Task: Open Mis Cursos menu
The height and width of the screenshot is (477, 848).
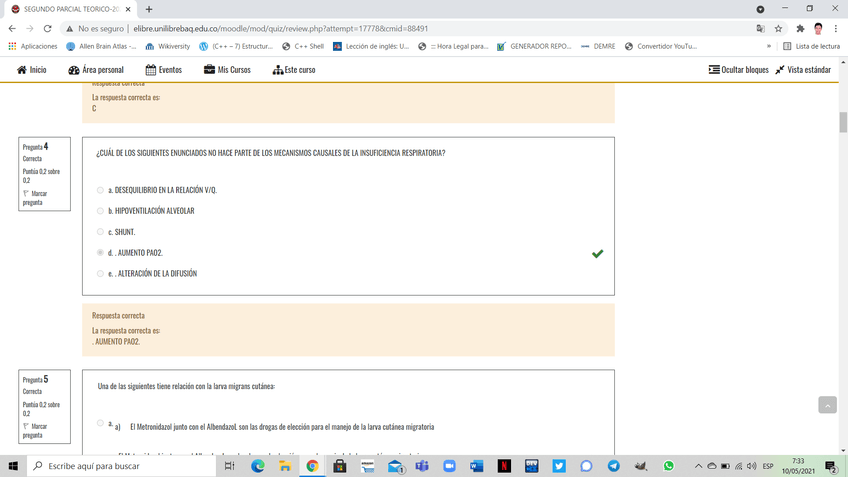Action: tap(227, 70)
